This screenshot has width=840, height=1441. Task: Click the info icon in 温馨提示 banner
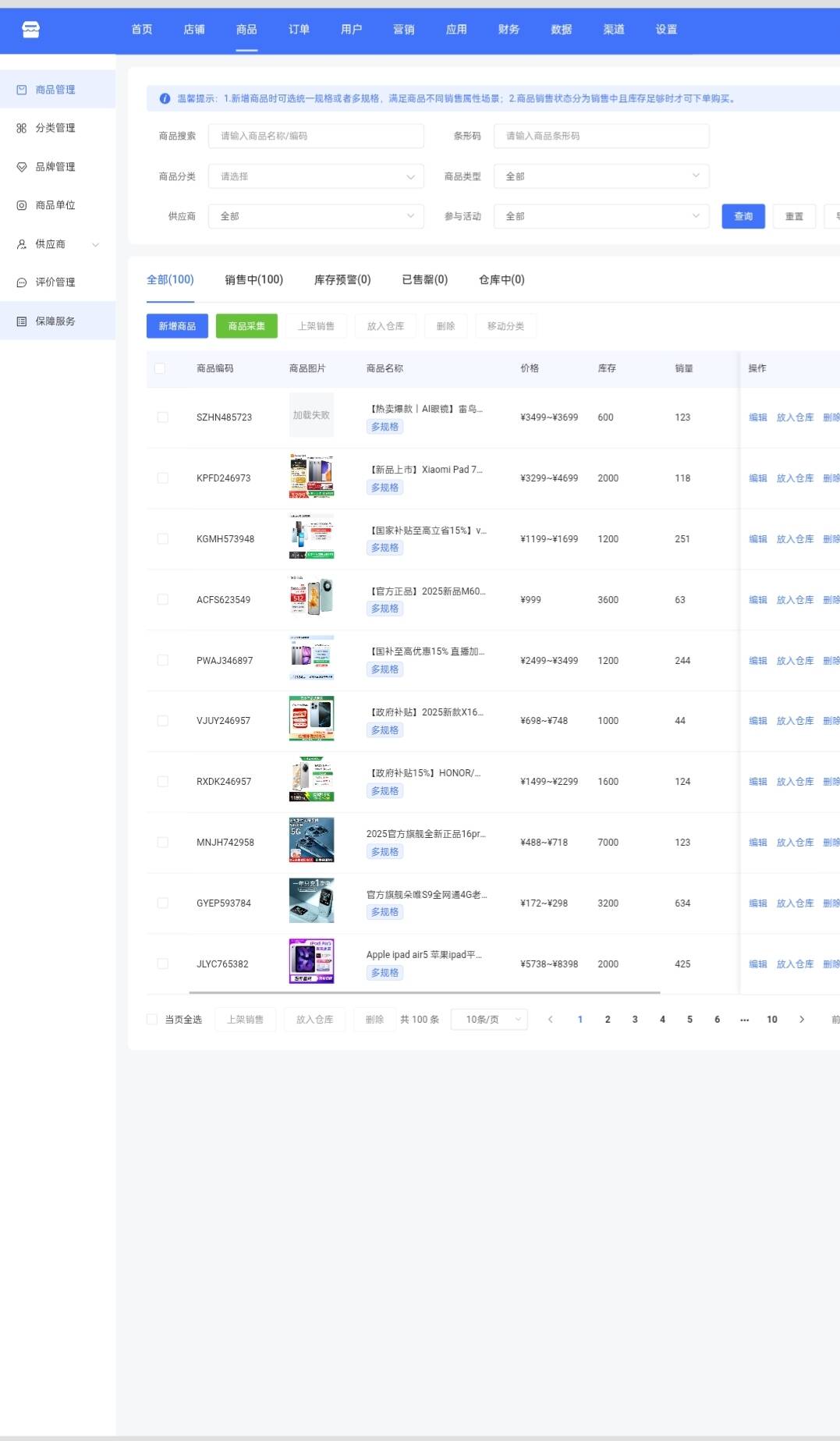pyautogui.click(x=165, y=98)
